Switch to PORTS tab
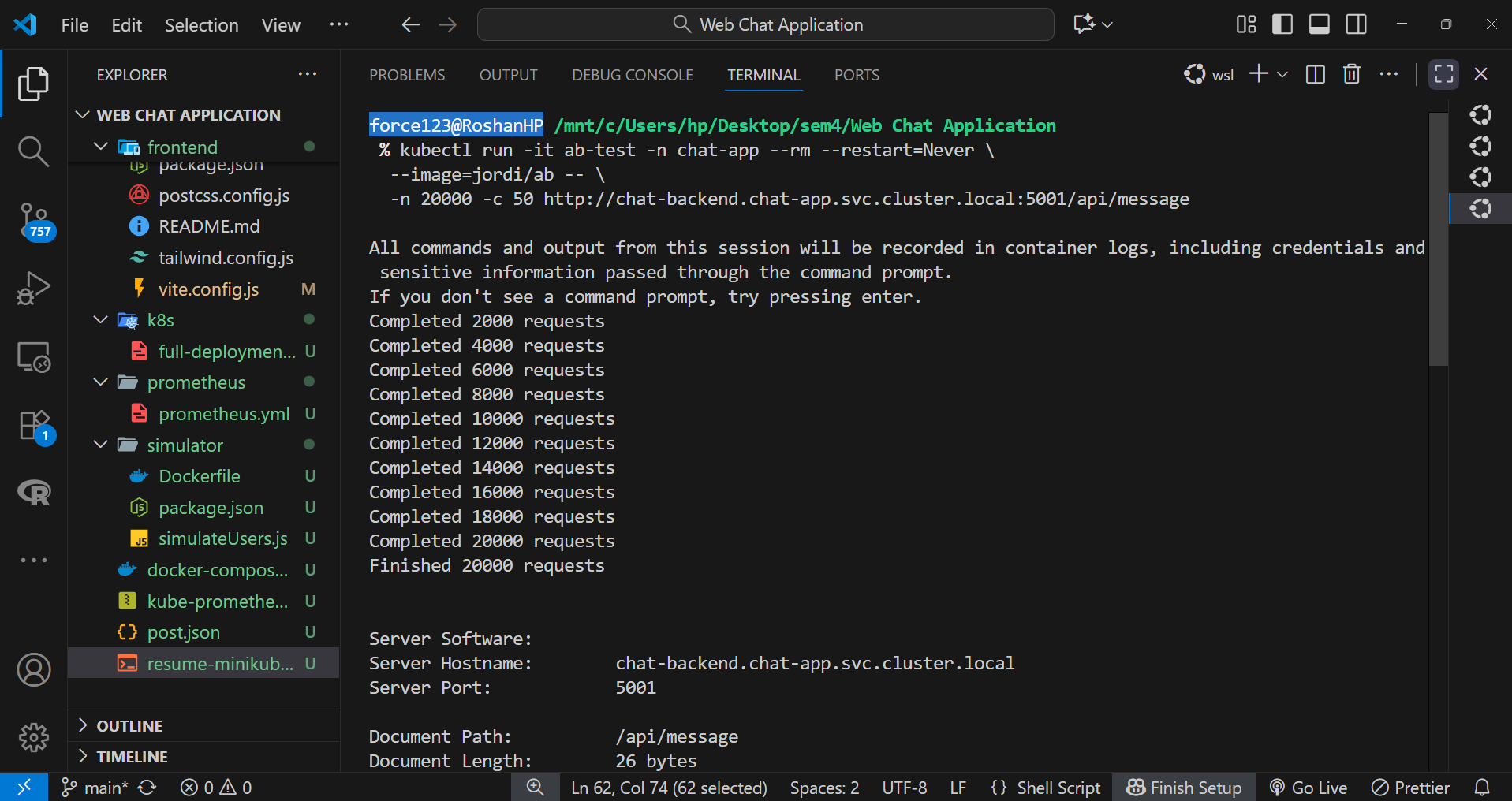 coord(857,75)
